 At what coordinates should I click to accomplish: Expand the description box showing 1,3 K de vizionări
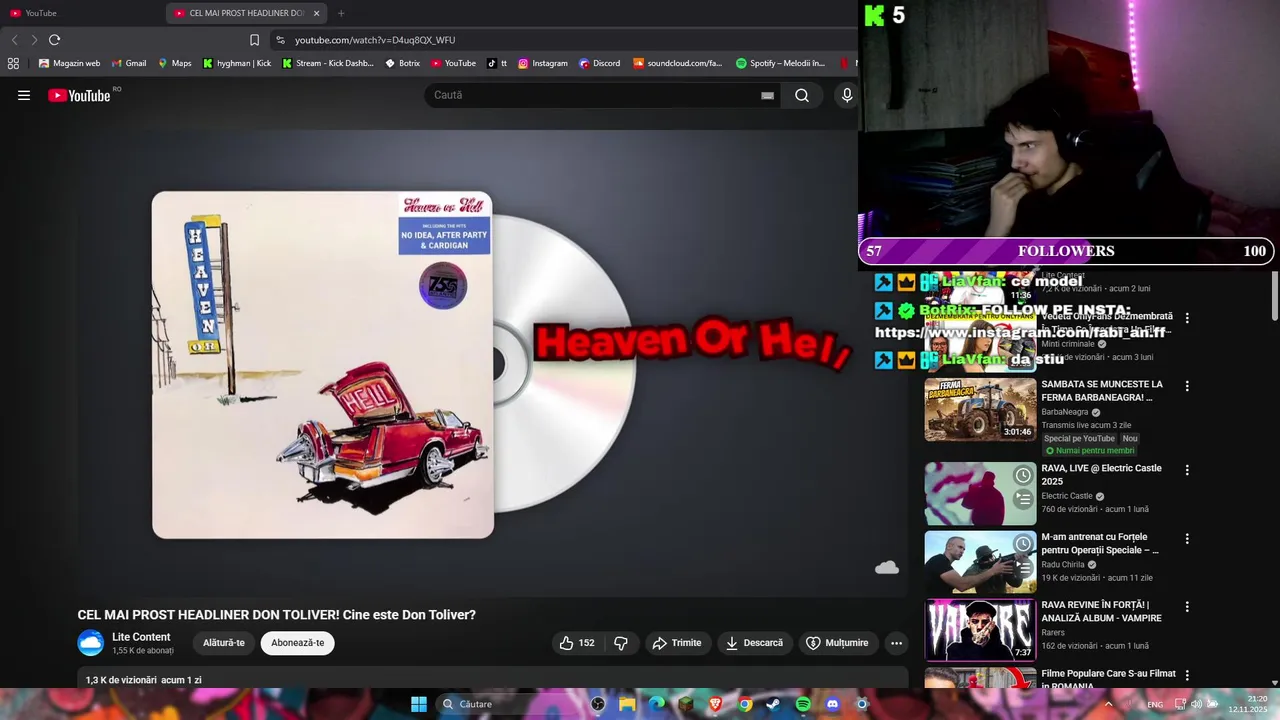(493, 678)
